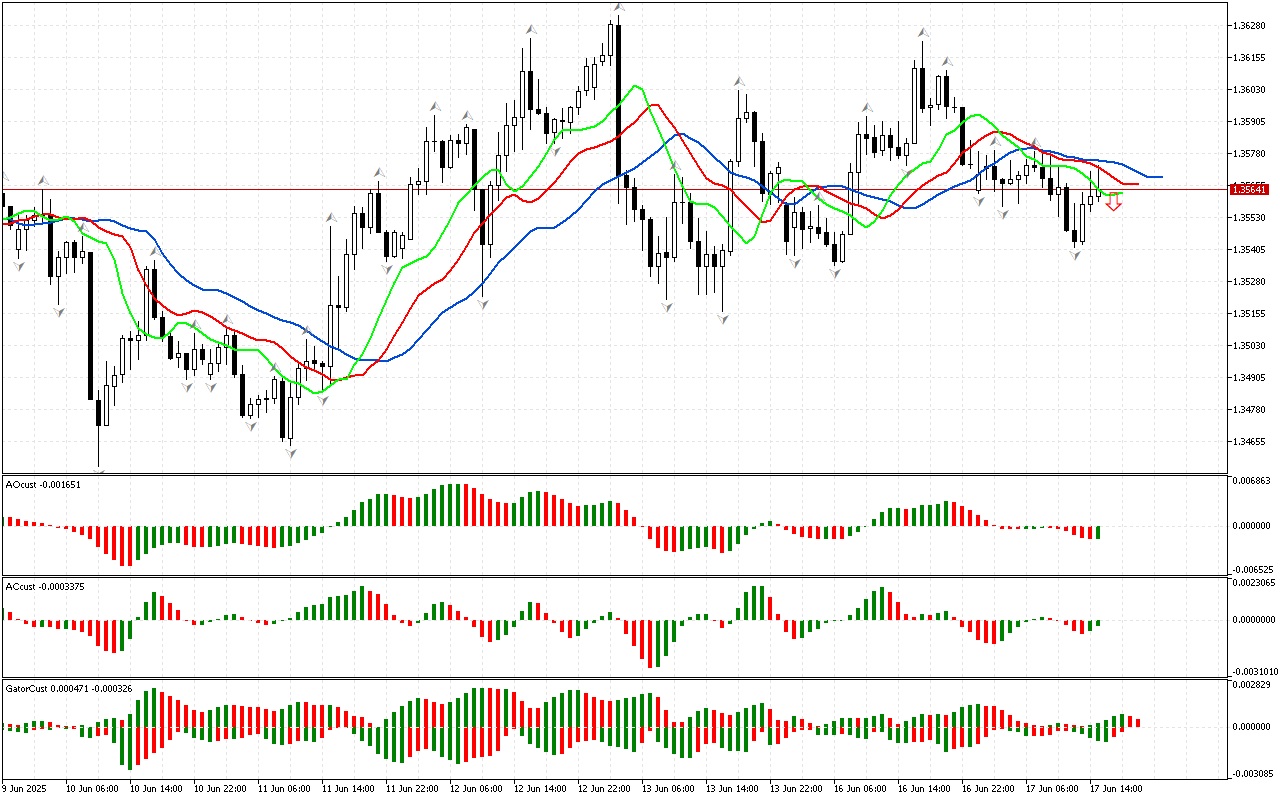Select the GatorCust indicator label

(69, 689)
